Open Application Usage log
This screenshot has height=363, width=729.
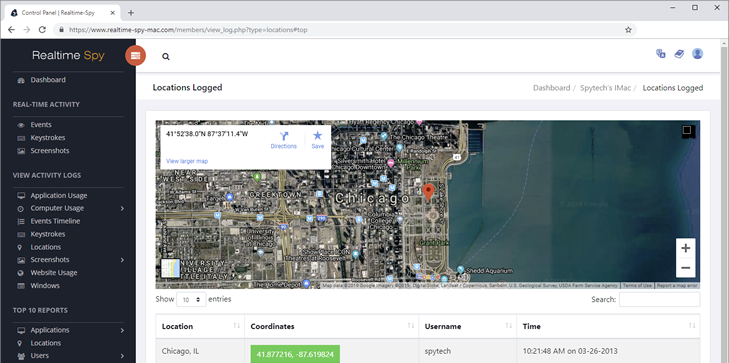coord(59,196)
